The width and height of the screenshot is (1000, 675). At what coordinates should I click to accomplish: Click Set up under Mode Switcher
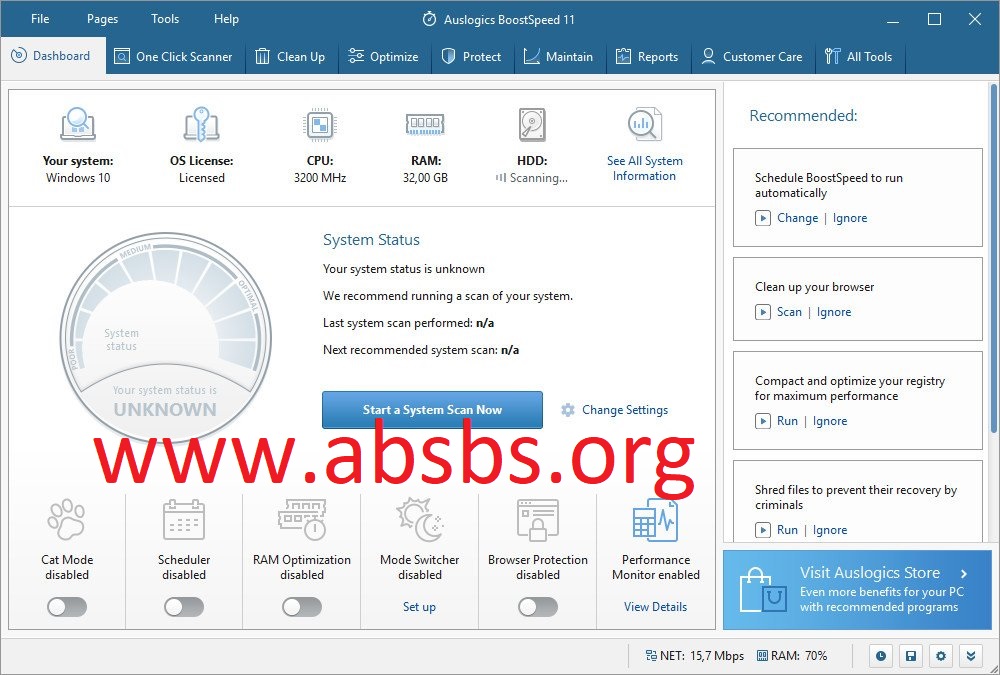[419, 607]
